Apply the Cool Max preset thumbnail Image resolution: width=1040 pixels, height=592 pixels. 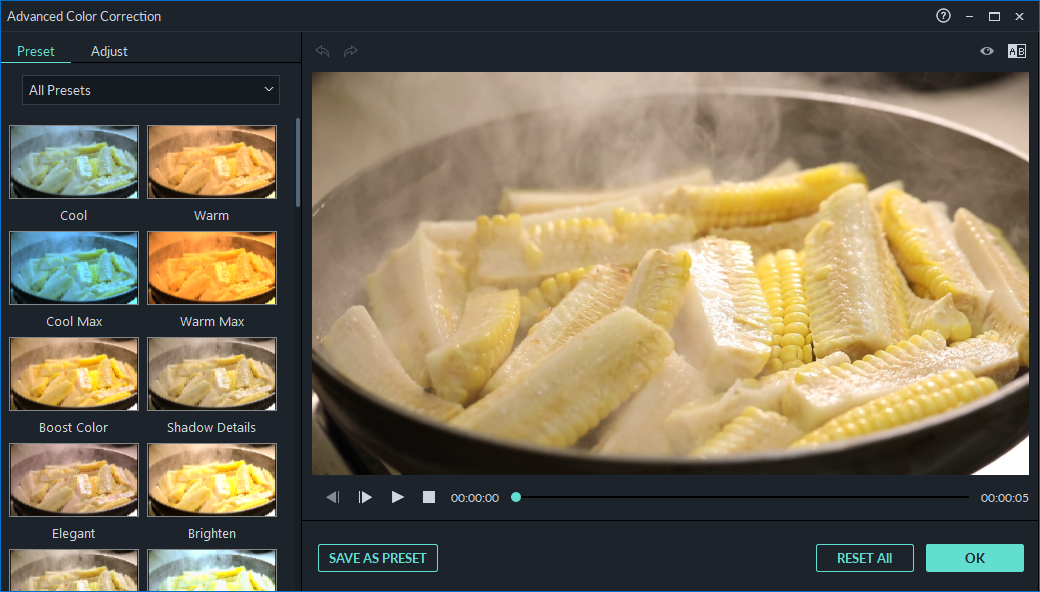click(74, 268)
